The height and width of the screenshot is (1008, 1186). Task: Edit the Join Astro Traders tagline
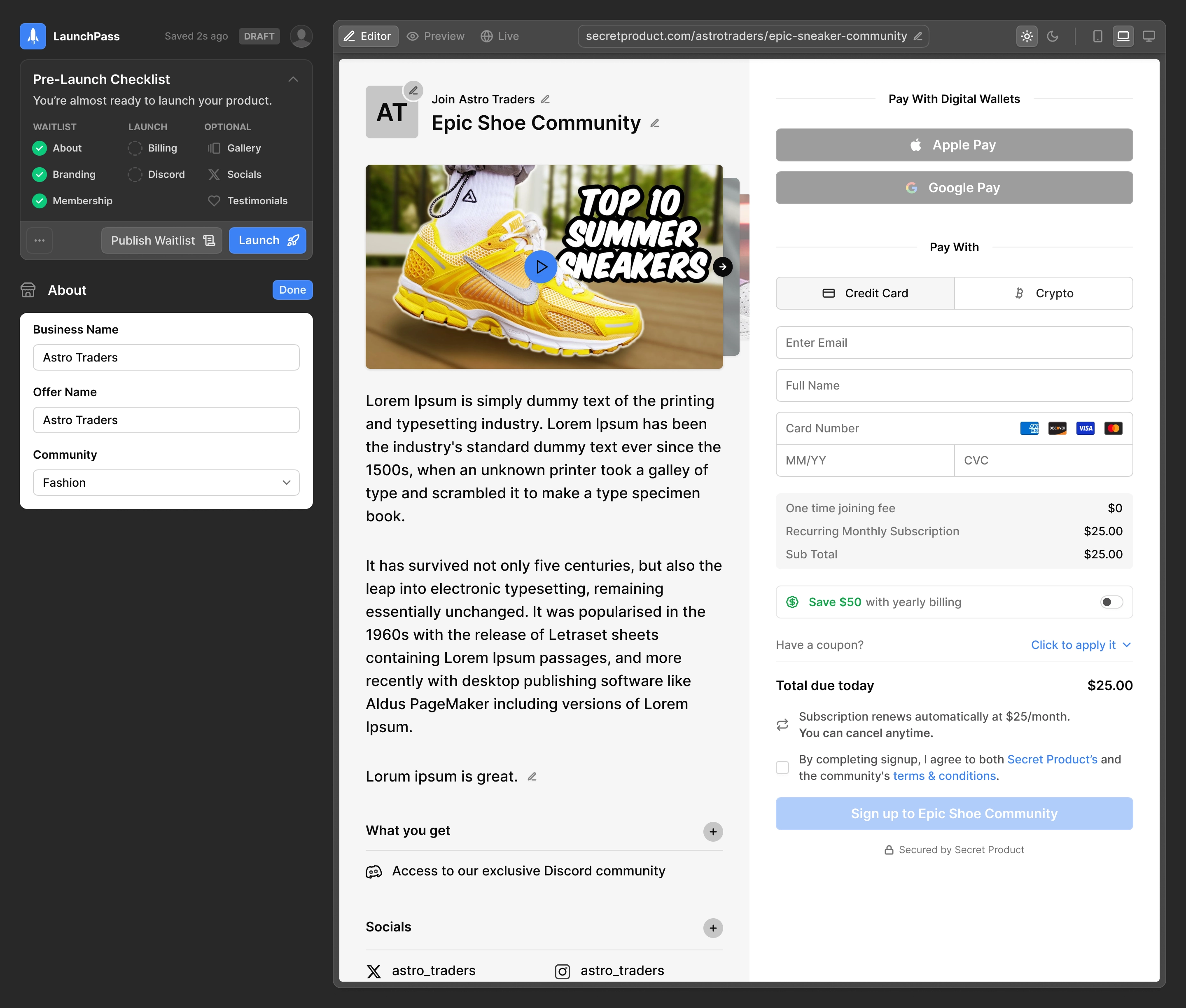545,99
